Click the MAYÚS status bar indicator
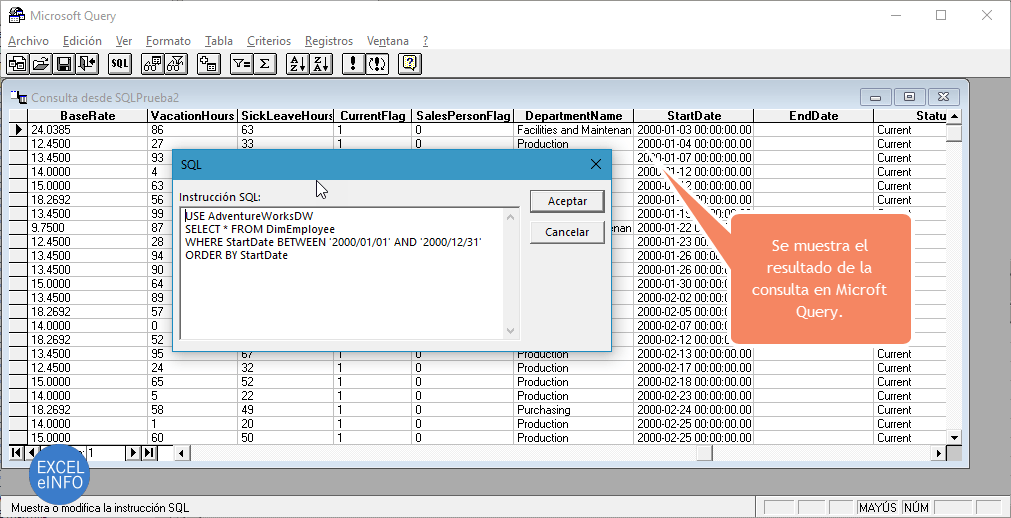Image resolution: width=1011 pixels, height=518 pixels. point(878,508)
